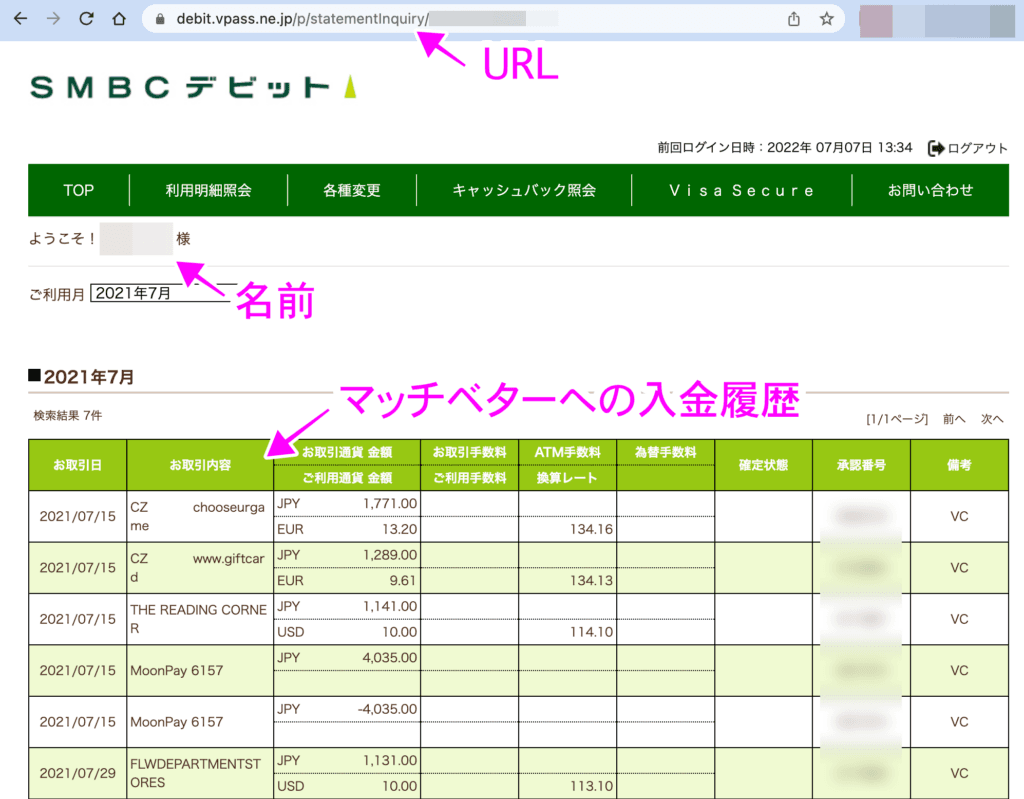Click the お取引内容 column header
Screen dimensions: 1024x799
[x=200, y=465]
